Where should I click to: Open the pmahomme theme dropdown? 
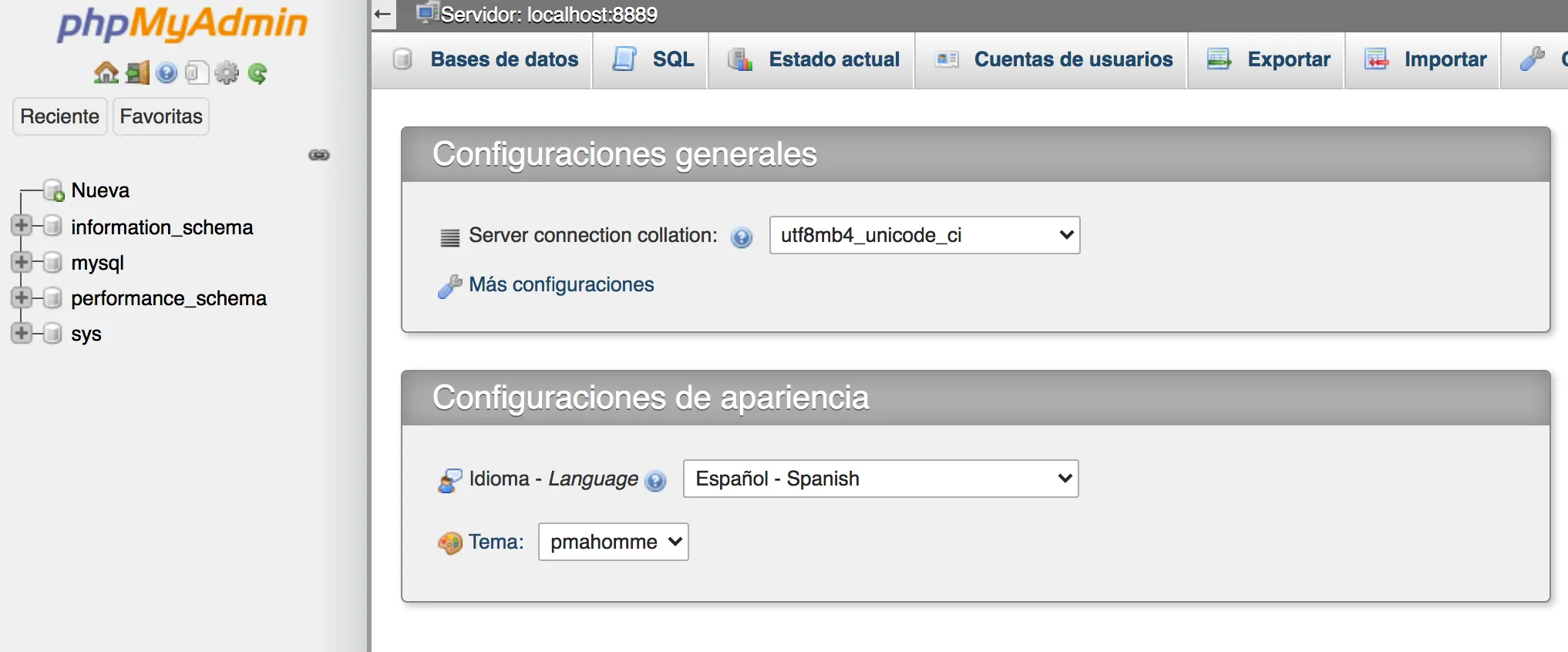613,542
